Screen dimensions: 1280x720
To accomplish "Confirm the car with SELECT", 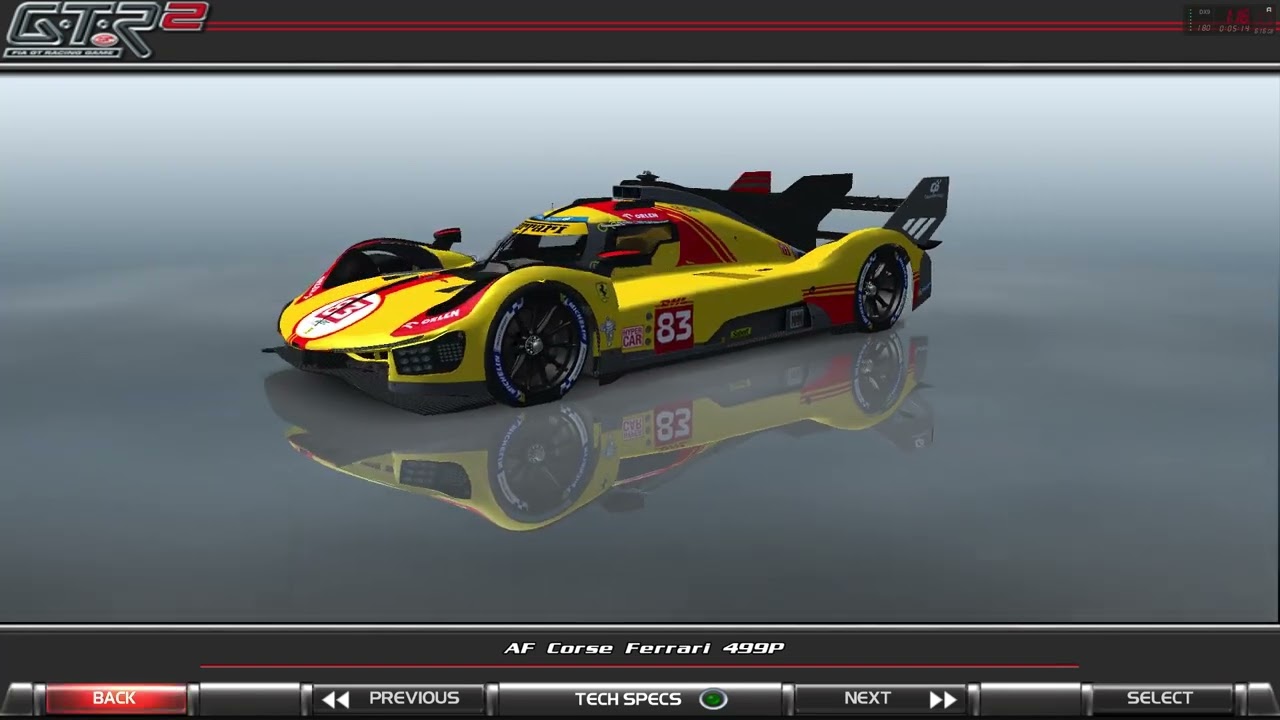I will click(x=1160, y=698).
